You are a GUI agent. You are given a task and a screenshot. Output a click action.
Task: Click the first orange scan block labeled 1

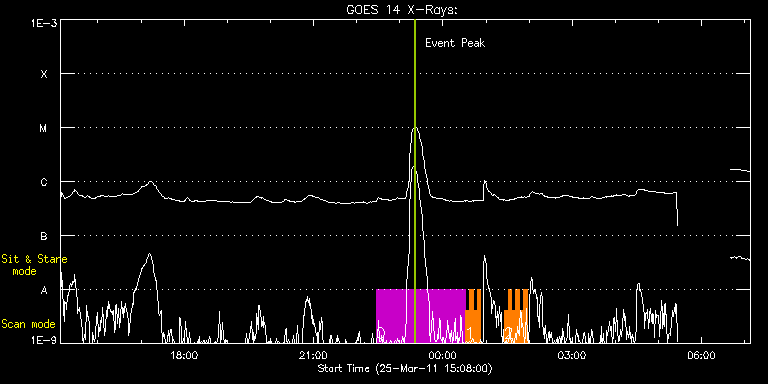click(473, 316)
